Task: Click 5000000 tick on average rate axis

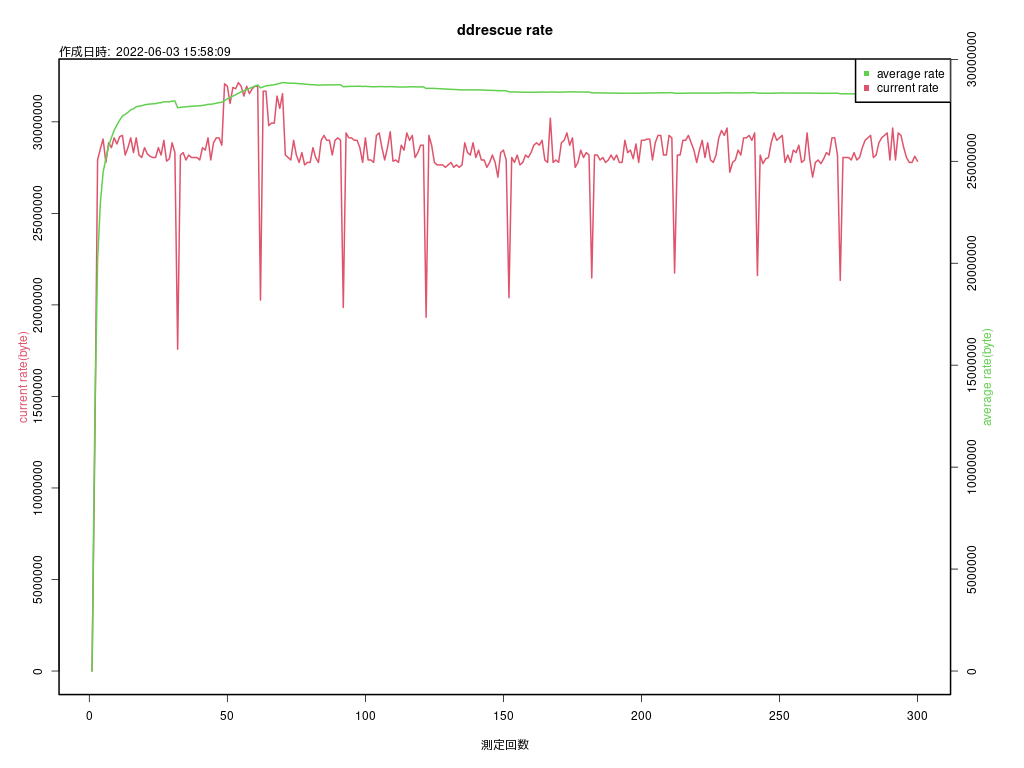Action: [972, 569]
